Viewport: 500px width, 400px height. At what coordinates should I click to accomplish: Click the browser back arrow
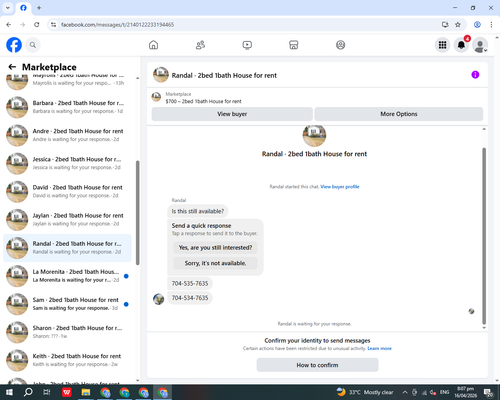9,25
